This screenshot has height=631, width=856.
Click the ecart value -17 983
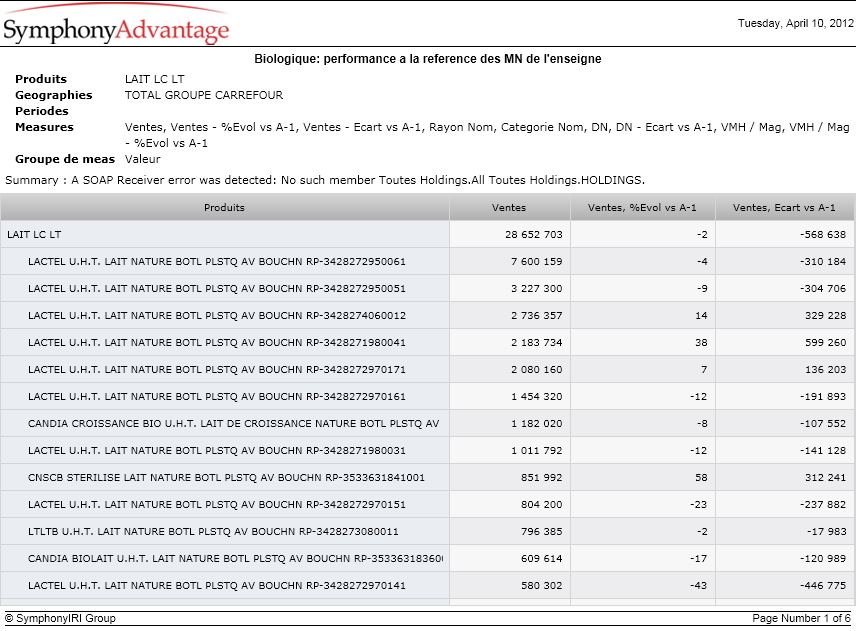coord(827,532)
